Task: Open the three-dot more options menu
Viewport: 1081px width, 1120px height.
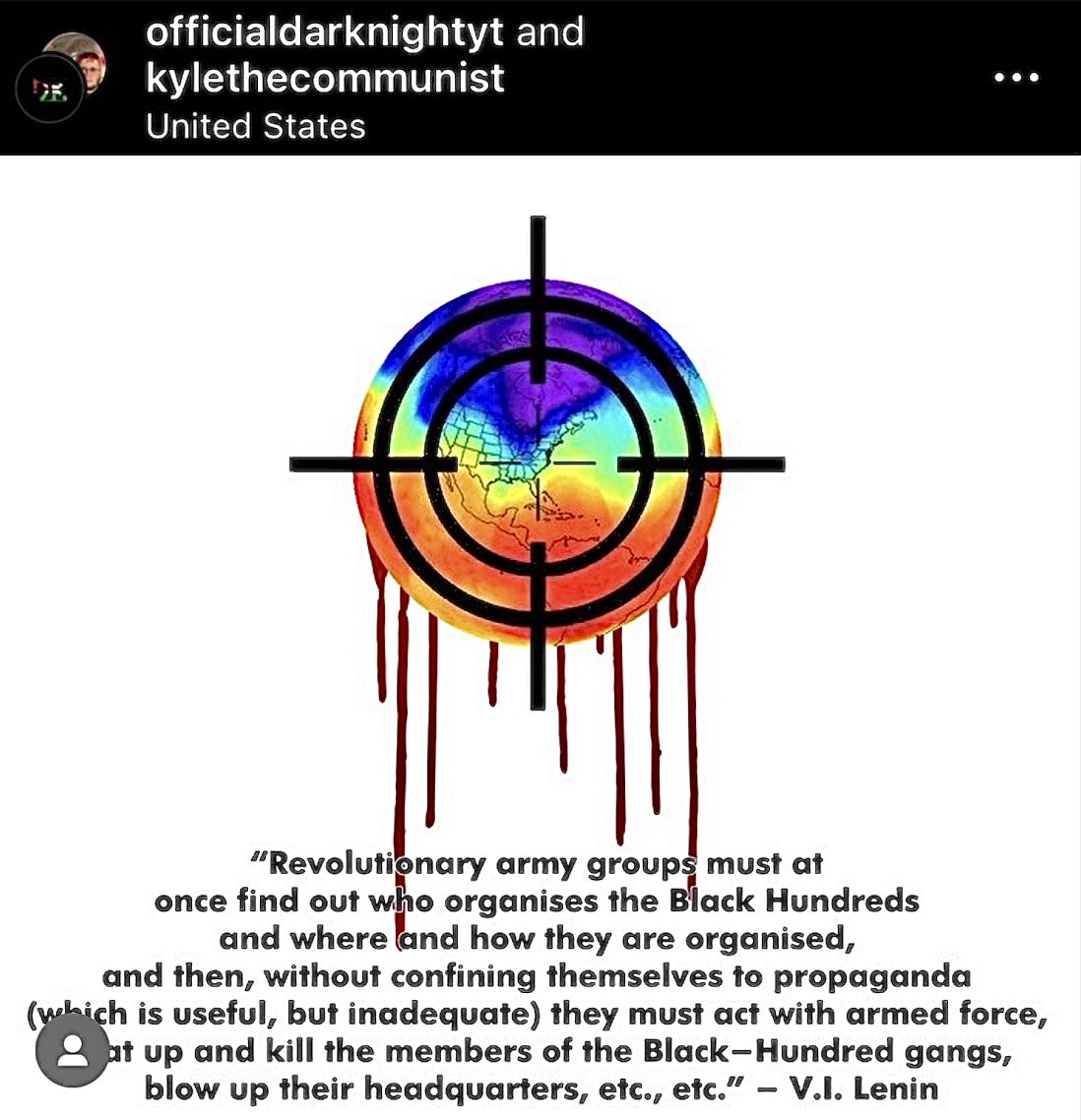Action: [x=1016, y=77]
